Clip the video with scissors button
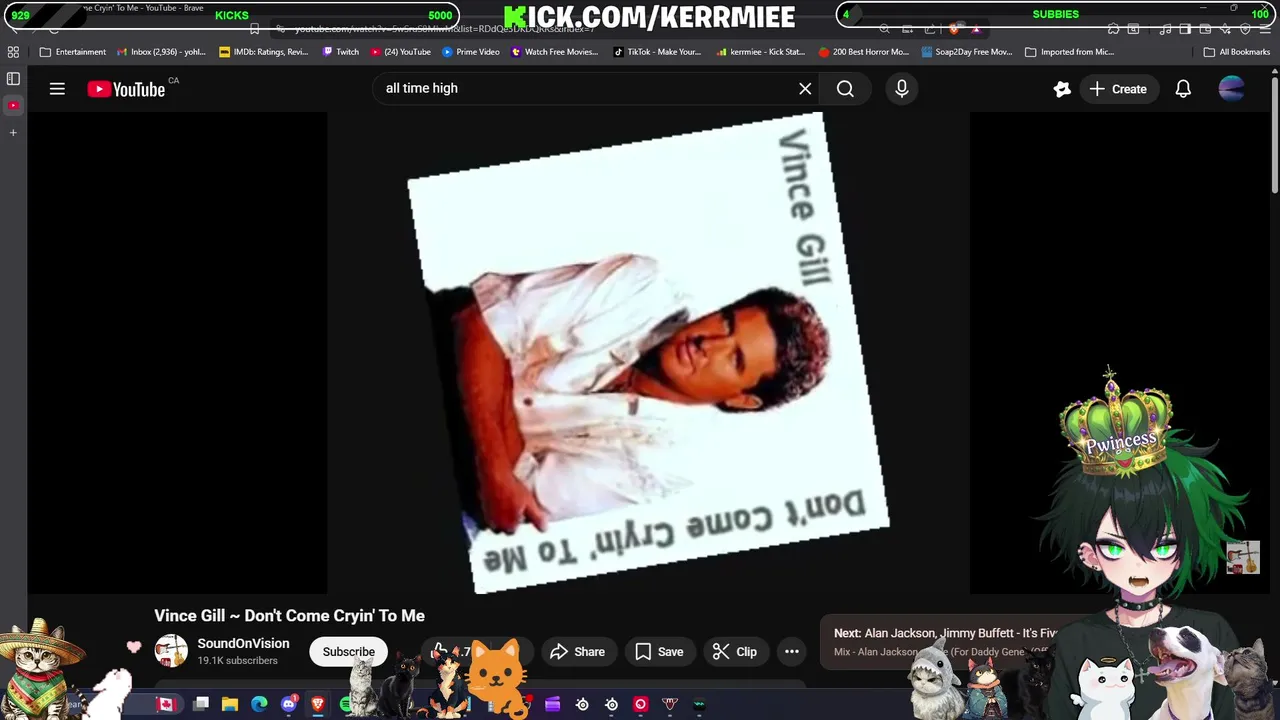Screen dimensions: 1280x720 pyautogui.click(x=734, y=652)
